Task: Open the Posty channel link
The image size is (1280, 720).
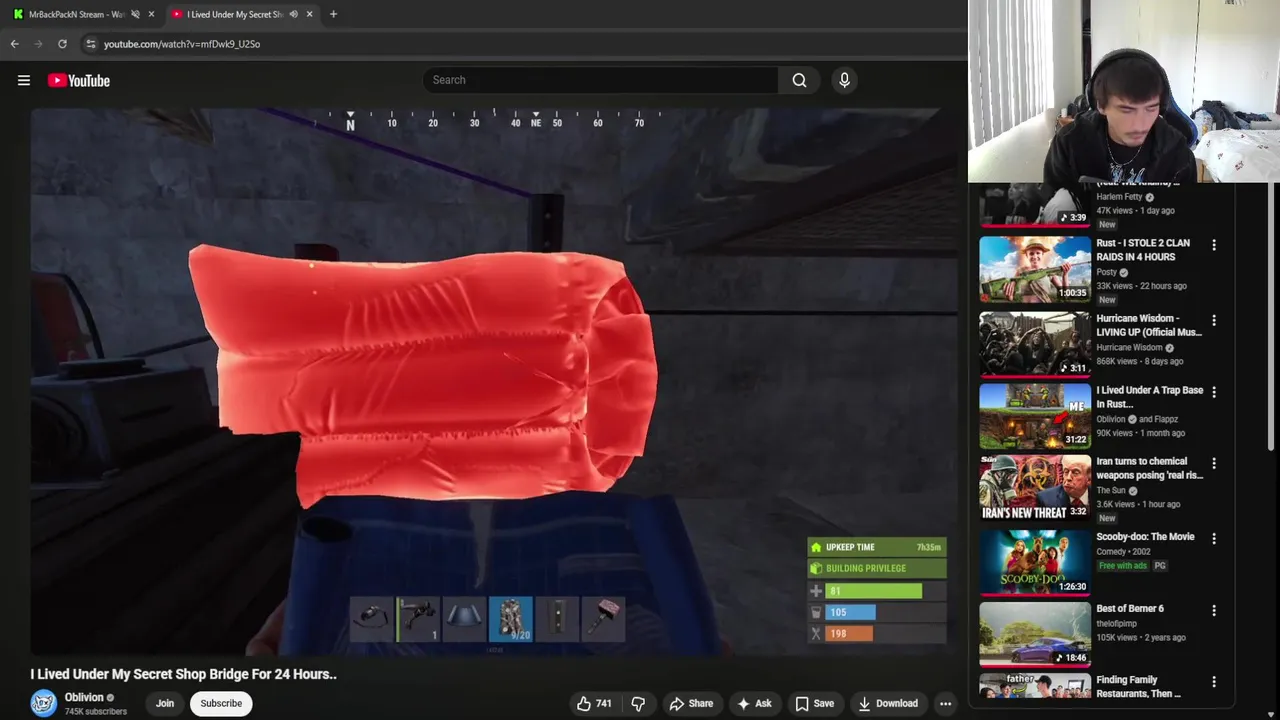Action: click(x=1107, y=272)
